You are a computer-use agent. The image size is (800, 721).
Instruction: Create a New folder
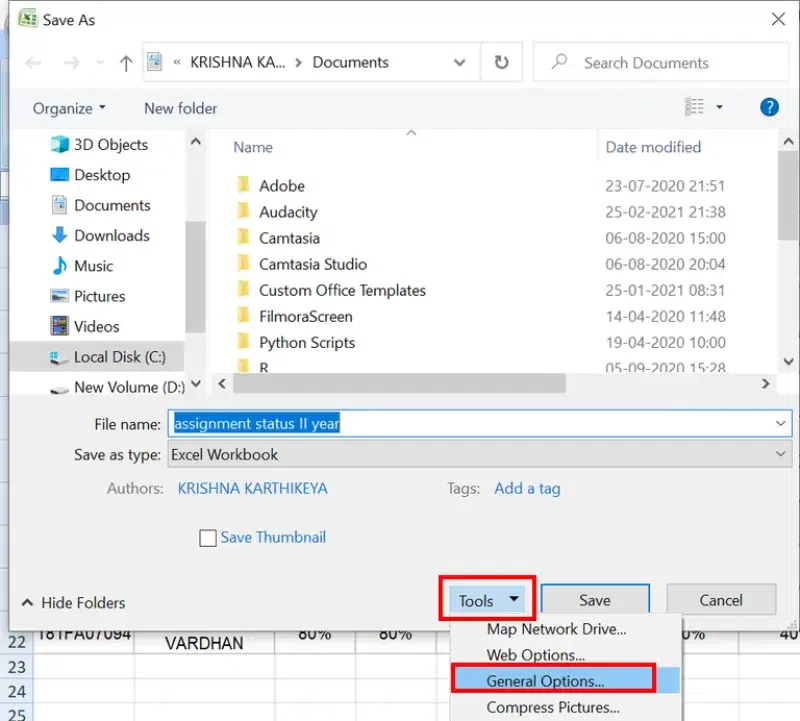[181, 108]
